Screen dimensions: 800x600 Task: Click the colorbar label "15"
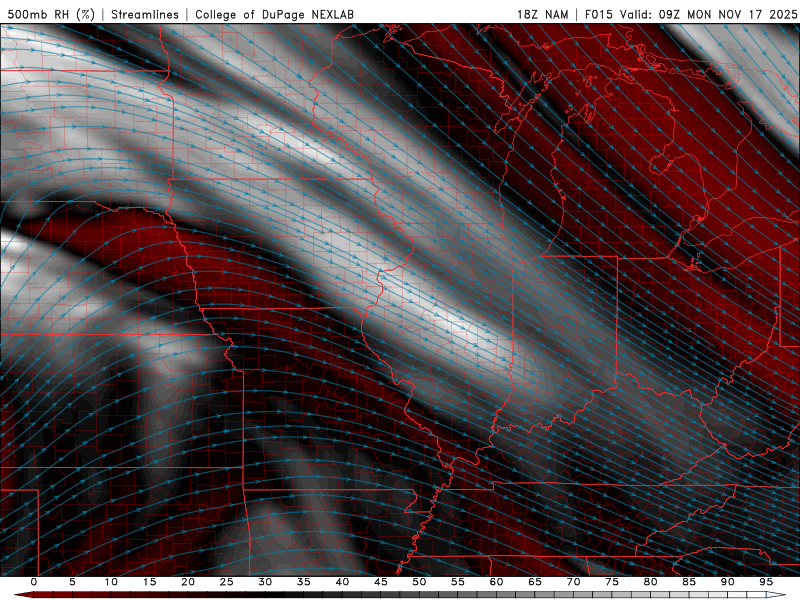[149, 582]
